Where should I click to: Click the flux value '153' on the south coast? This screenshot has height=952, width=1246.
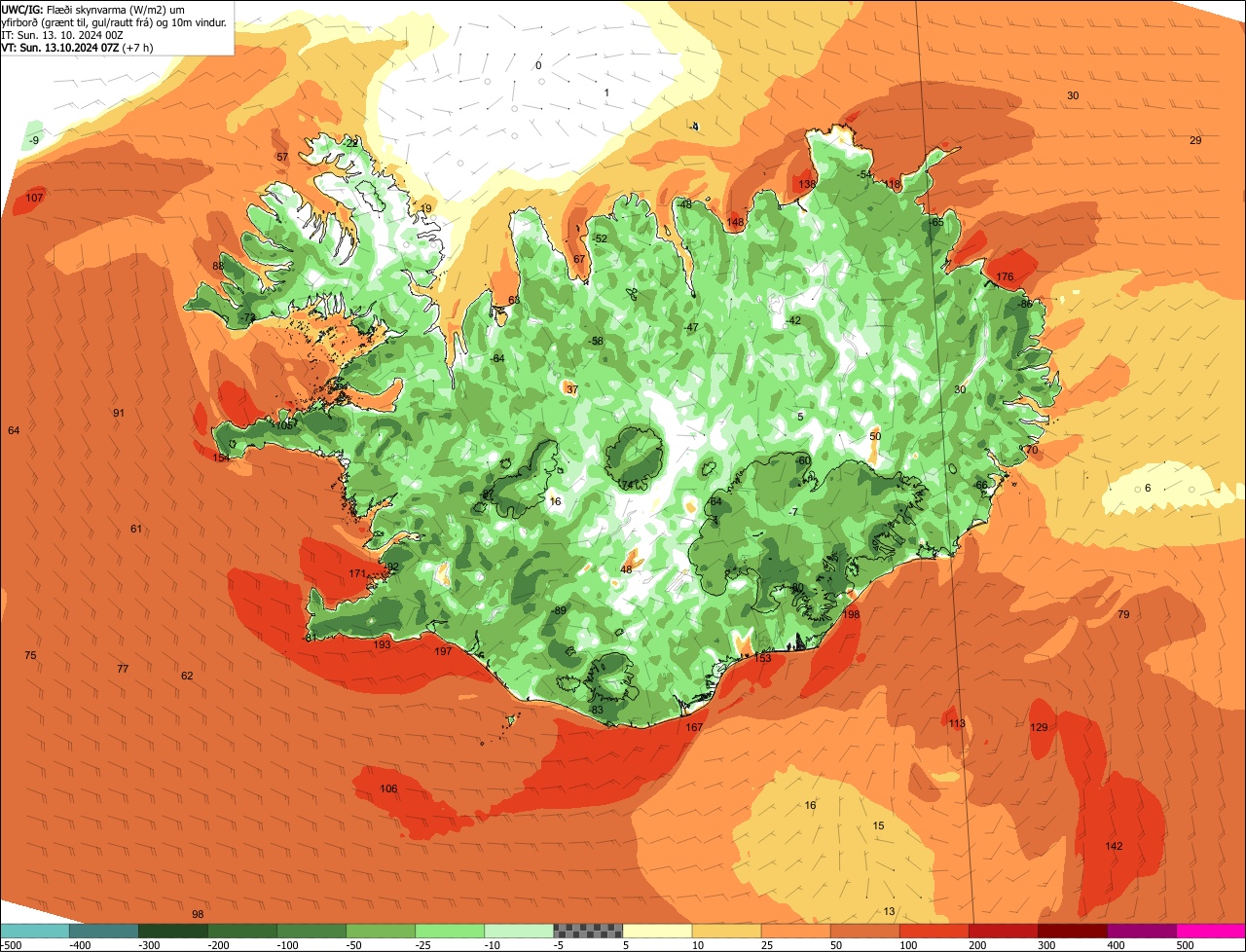click(x=762, y=659)
